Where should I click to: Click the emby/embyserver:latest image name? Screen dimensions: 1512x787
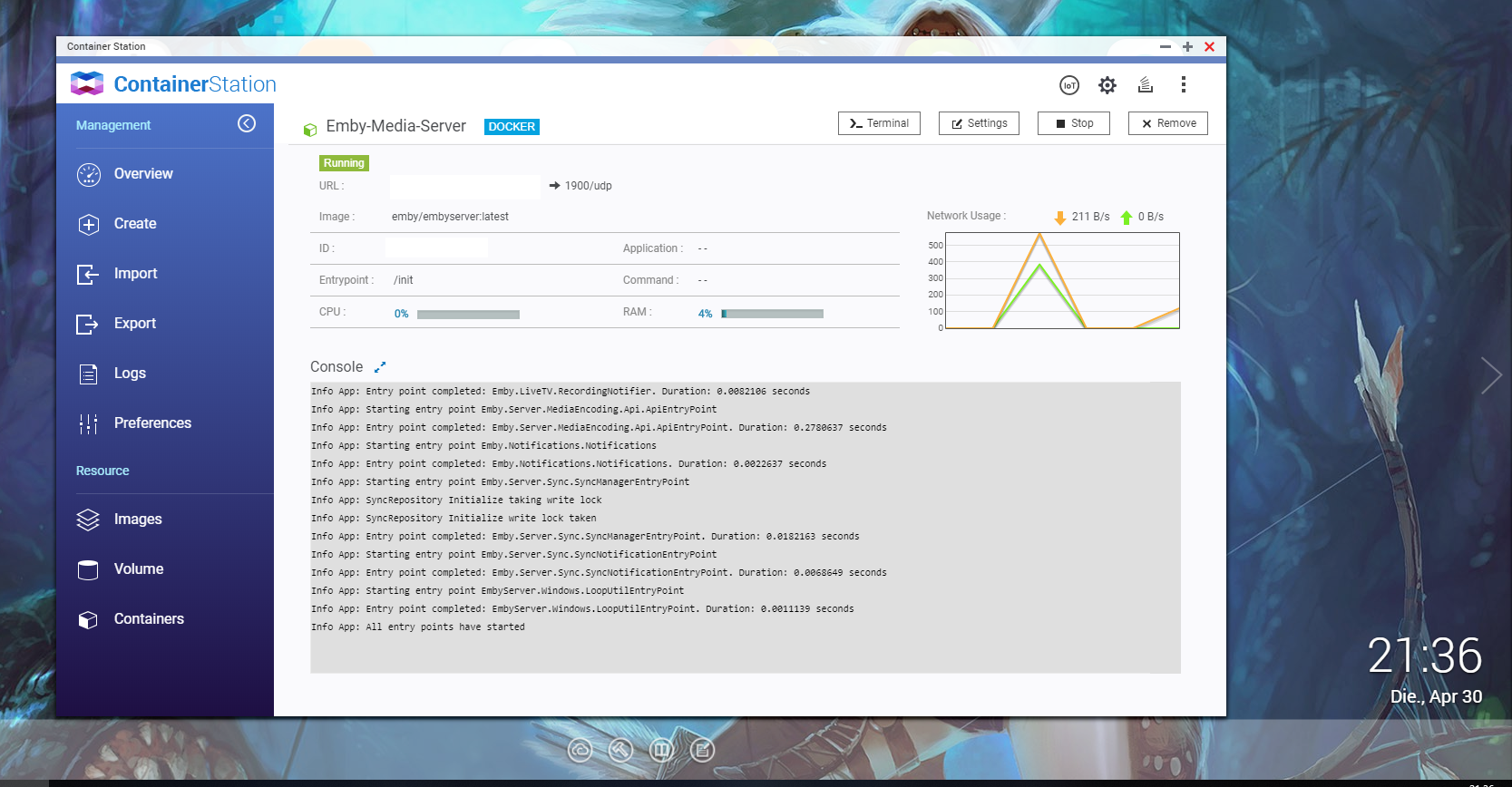tap(450, 217)
